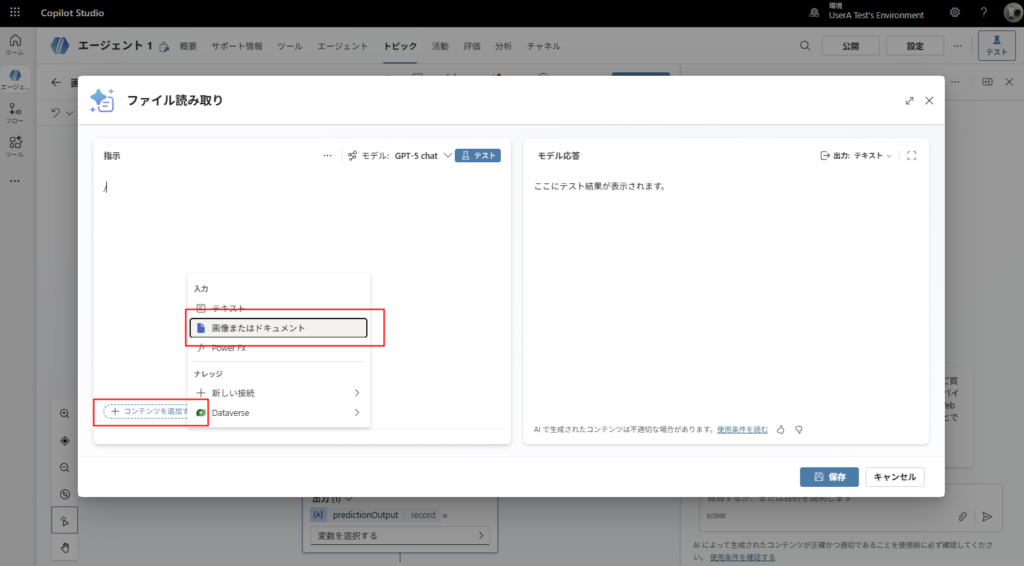Viewport: 1024px width, 566px height.
Task: Search within the agent magnifier icon
Action: click(805, 46)
